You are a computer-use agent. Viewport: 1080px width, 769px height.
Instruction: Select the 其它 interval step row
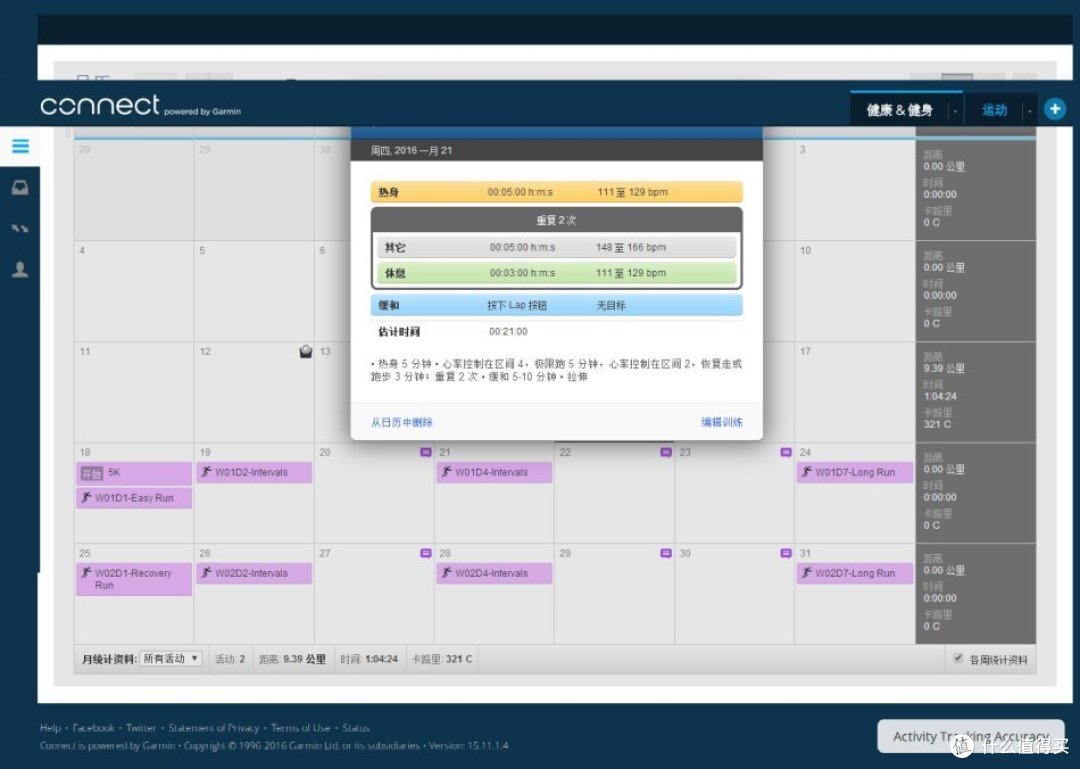pos(557,247)
